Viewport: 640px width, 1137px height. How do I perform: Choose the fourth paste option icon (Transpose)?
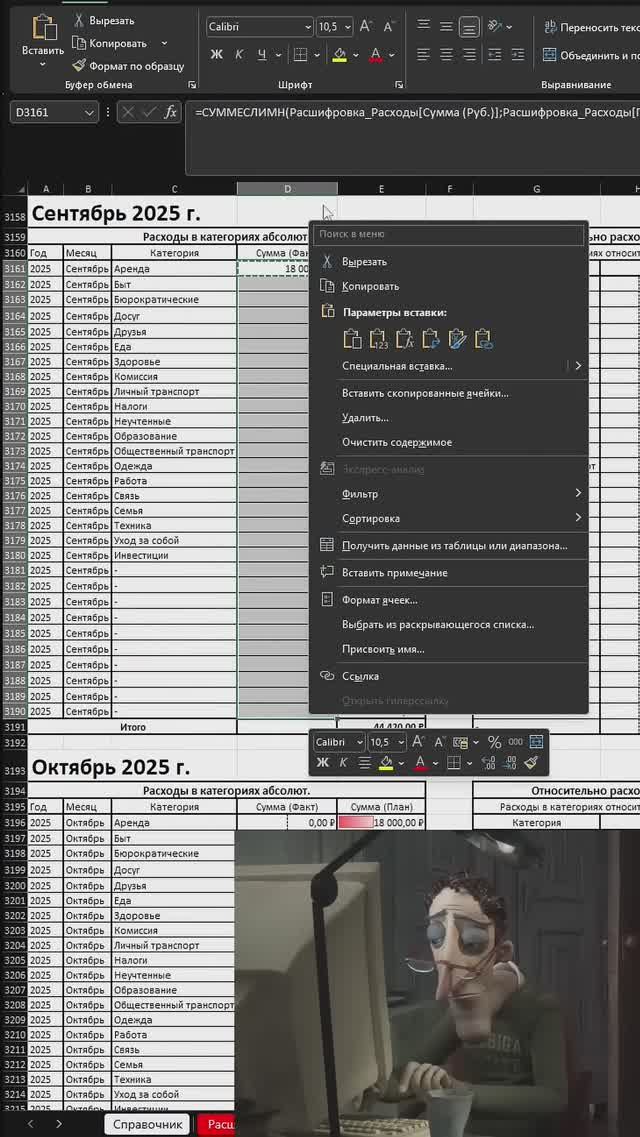tap(431, 339)
